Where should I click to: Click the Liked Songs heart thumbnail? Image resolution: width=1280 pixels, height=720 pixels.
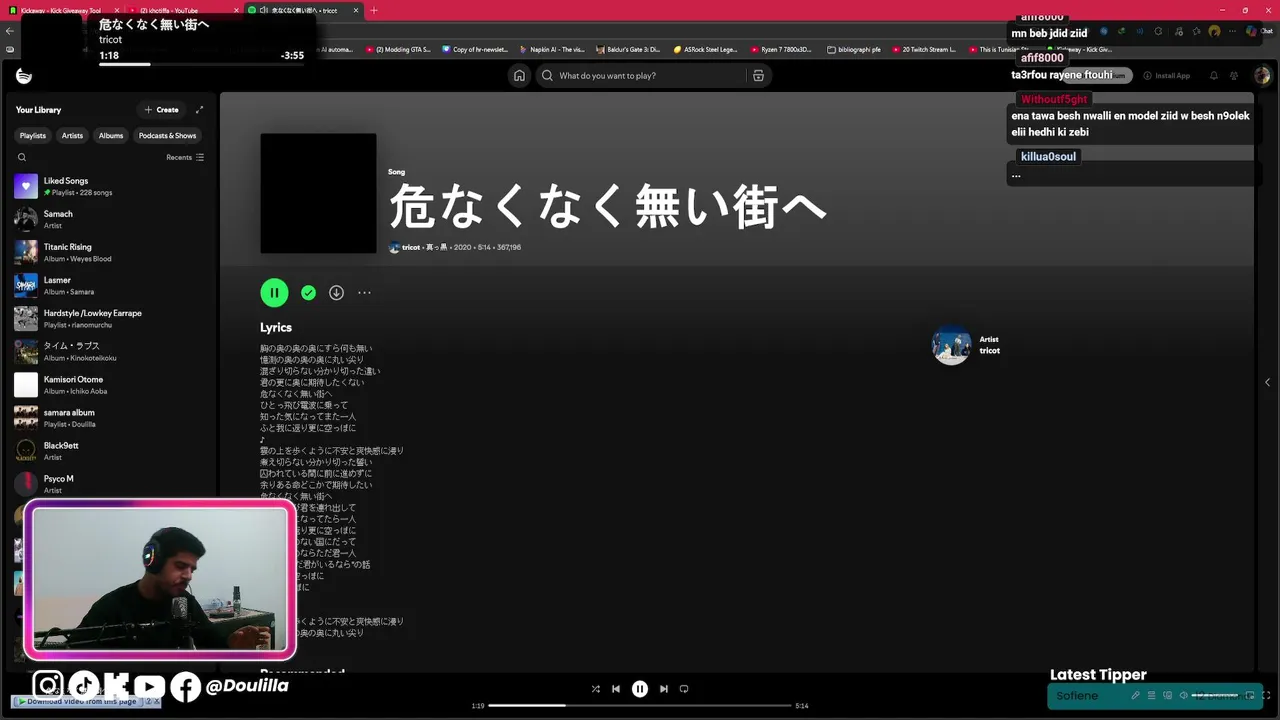(26, 186)
